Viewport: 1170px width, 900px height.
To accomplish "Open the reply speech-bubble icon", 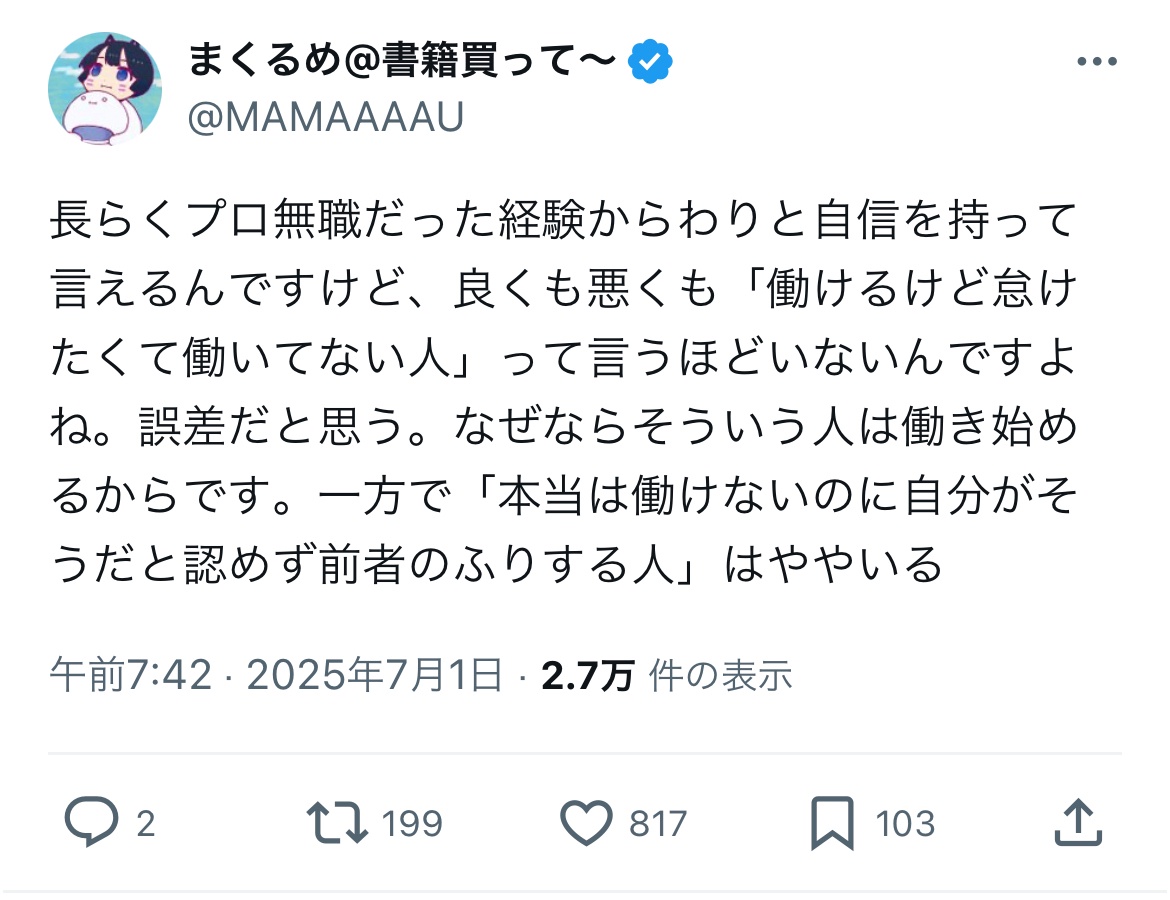I will tap(92, 822).
